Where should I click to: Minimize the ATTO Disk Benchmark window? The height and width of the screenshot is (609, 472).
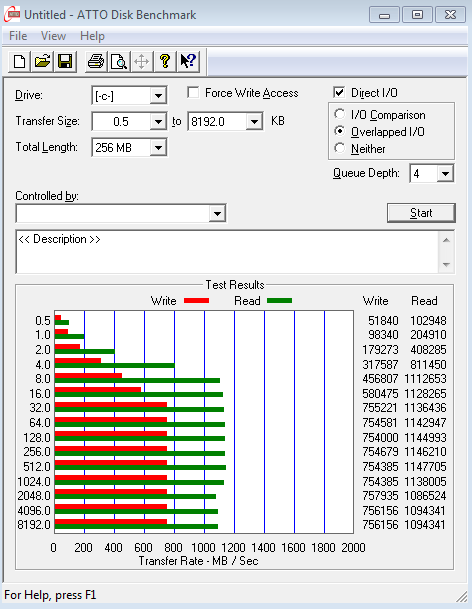384,15
